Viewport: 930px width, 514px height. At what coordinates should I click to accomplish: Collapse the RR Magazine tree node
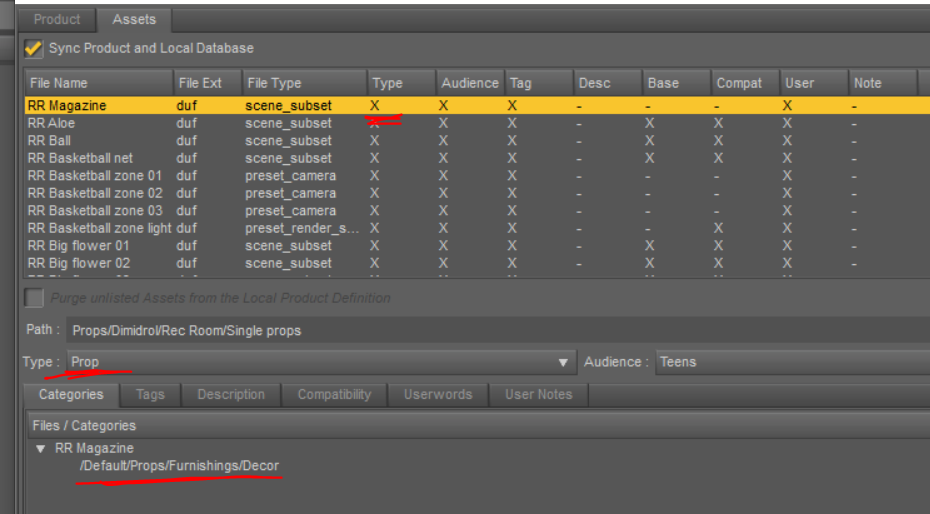tap(40, 449)
